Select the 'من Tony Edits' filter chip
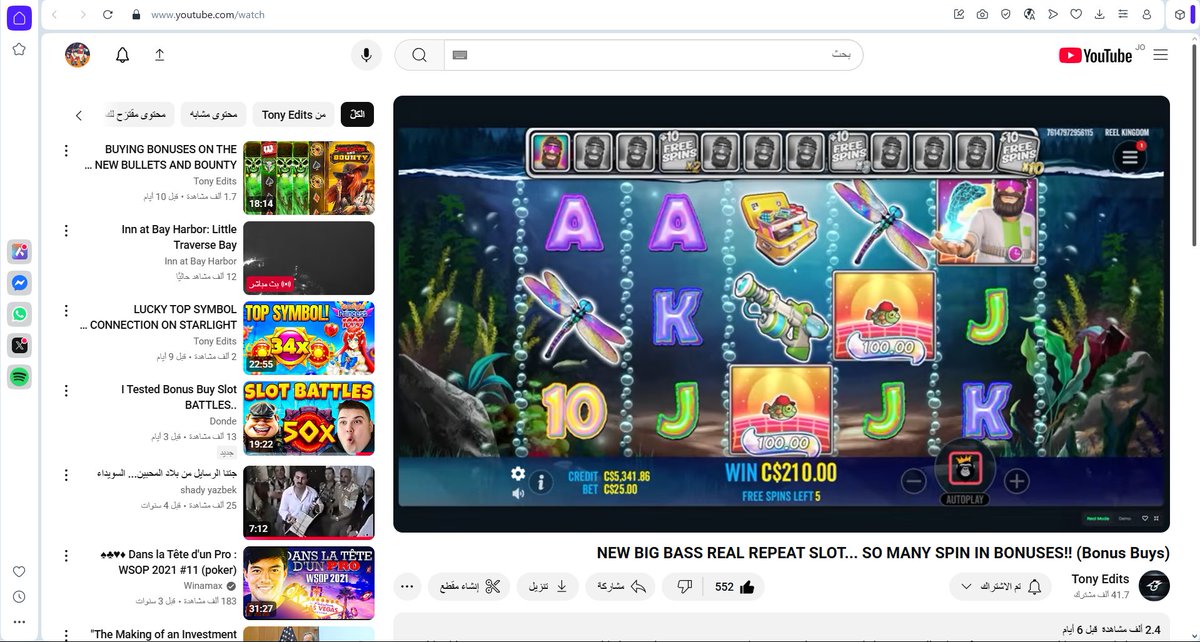The image size is (1200, 642). pyautogui.click(x=293, y=115)
